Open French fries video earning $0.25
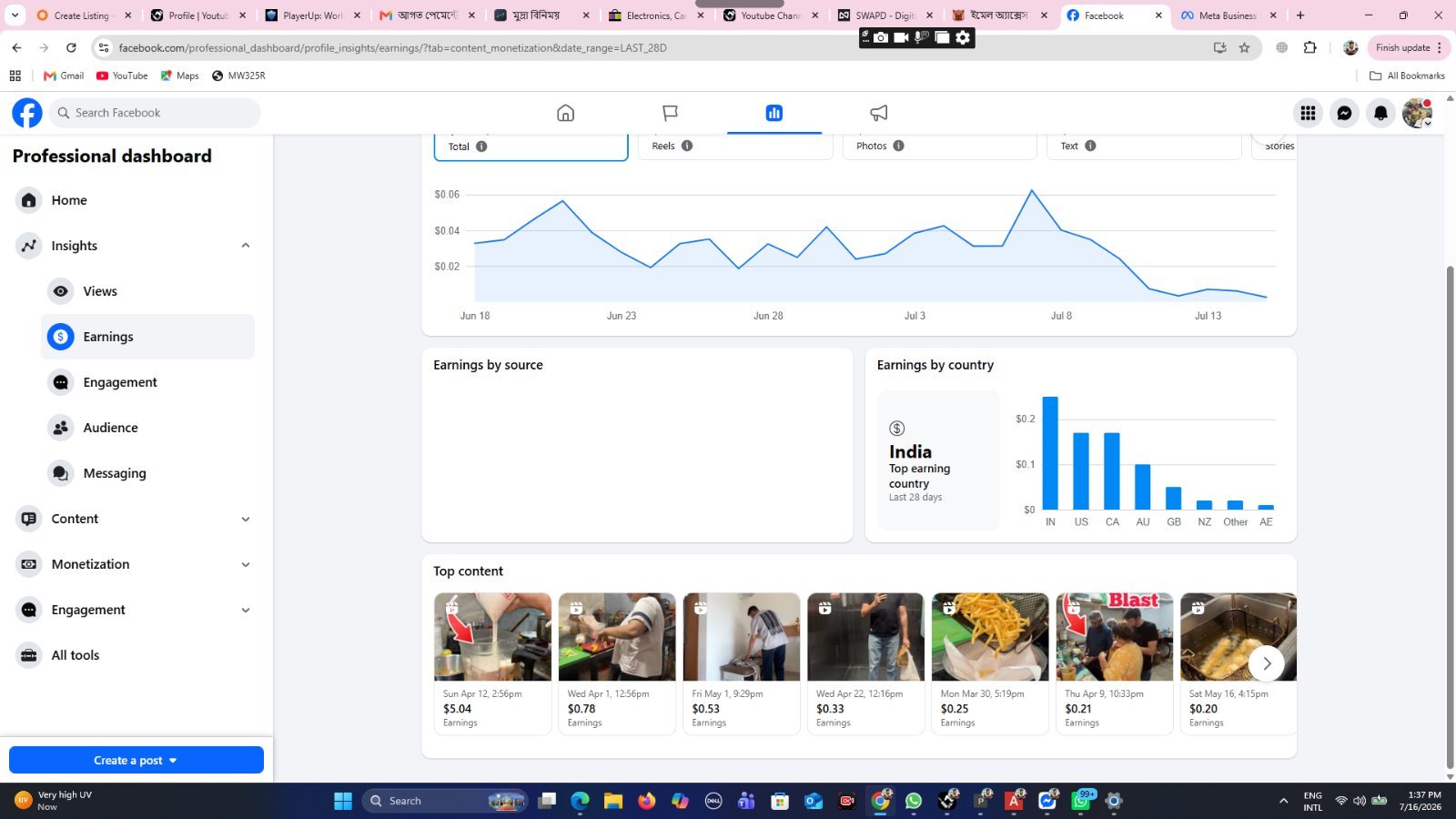The width and height of the screenshot is (1456, 819). tap(990, 663)
